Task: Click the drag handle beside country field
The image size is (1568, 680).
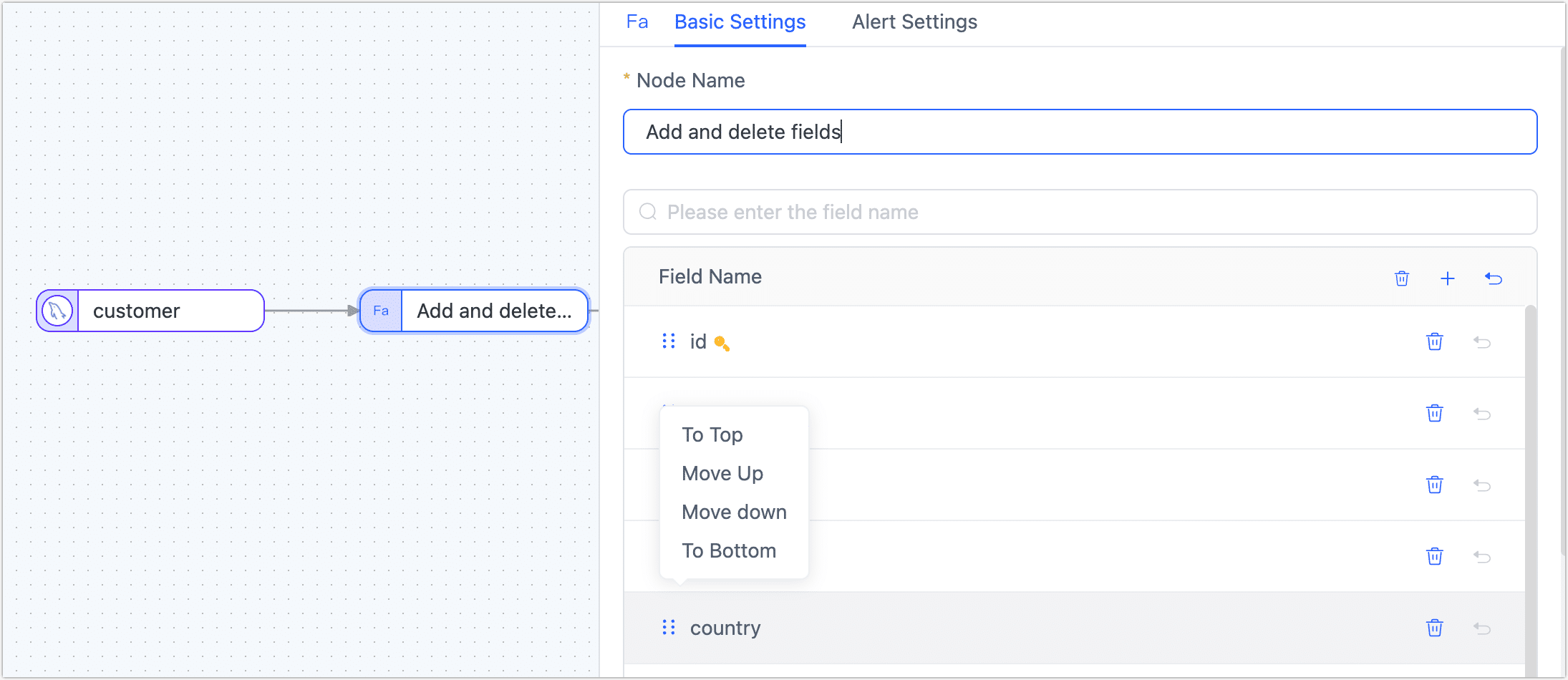Action: click(669, 628)
